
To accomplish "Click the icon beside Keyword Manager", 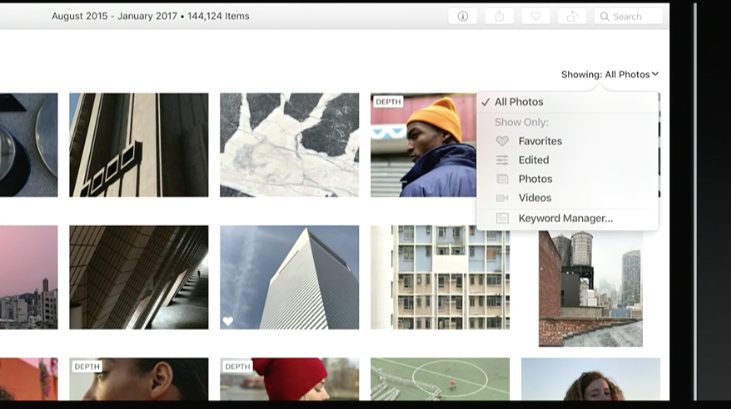I will (x=502, y=218).
